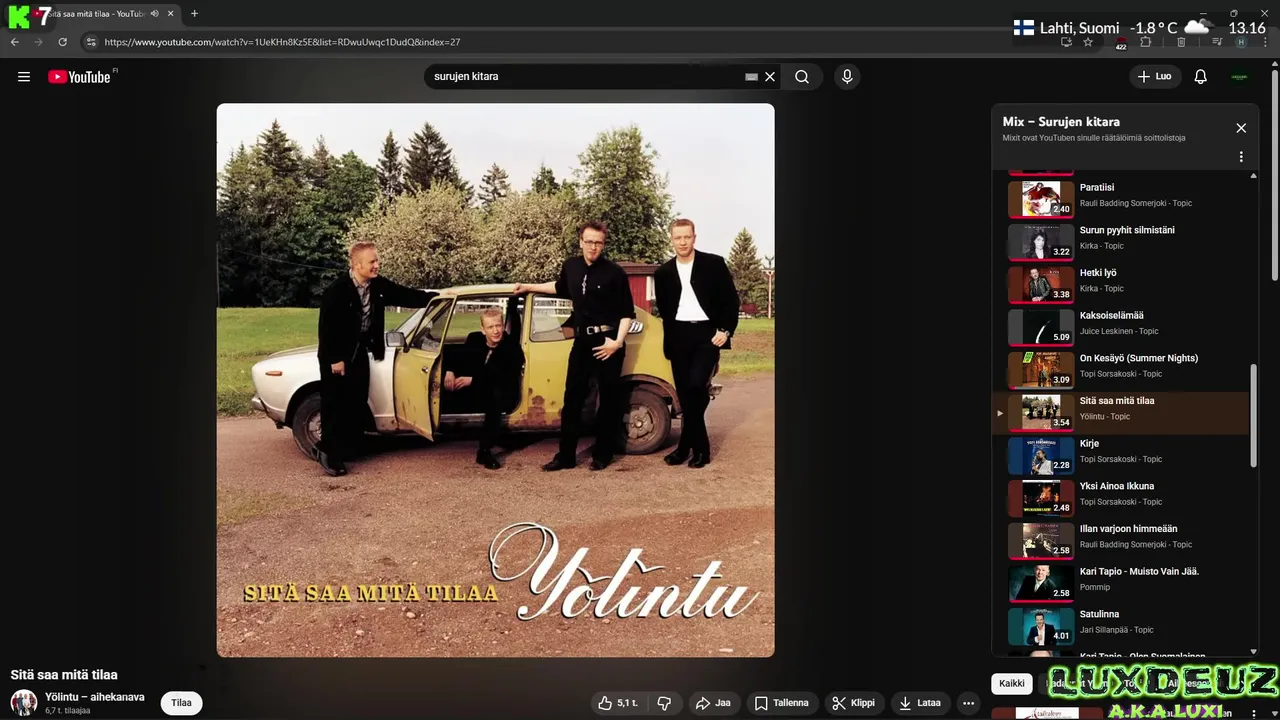The width and height of the screenshot is (1280, 720).
Task: Like the video with thumbs up
Action: [x=619, y=703]
